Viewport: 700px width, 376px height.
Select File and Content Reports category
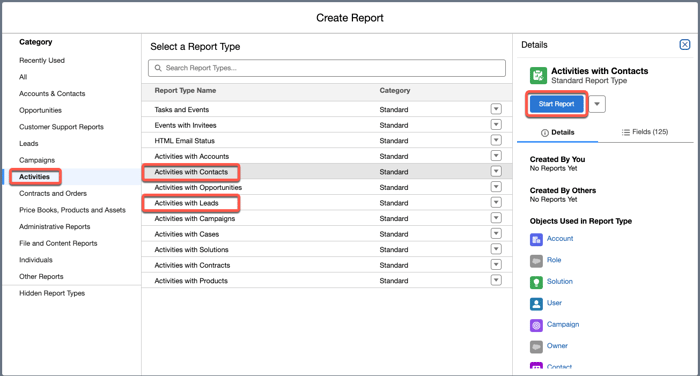tap(58, 243)
